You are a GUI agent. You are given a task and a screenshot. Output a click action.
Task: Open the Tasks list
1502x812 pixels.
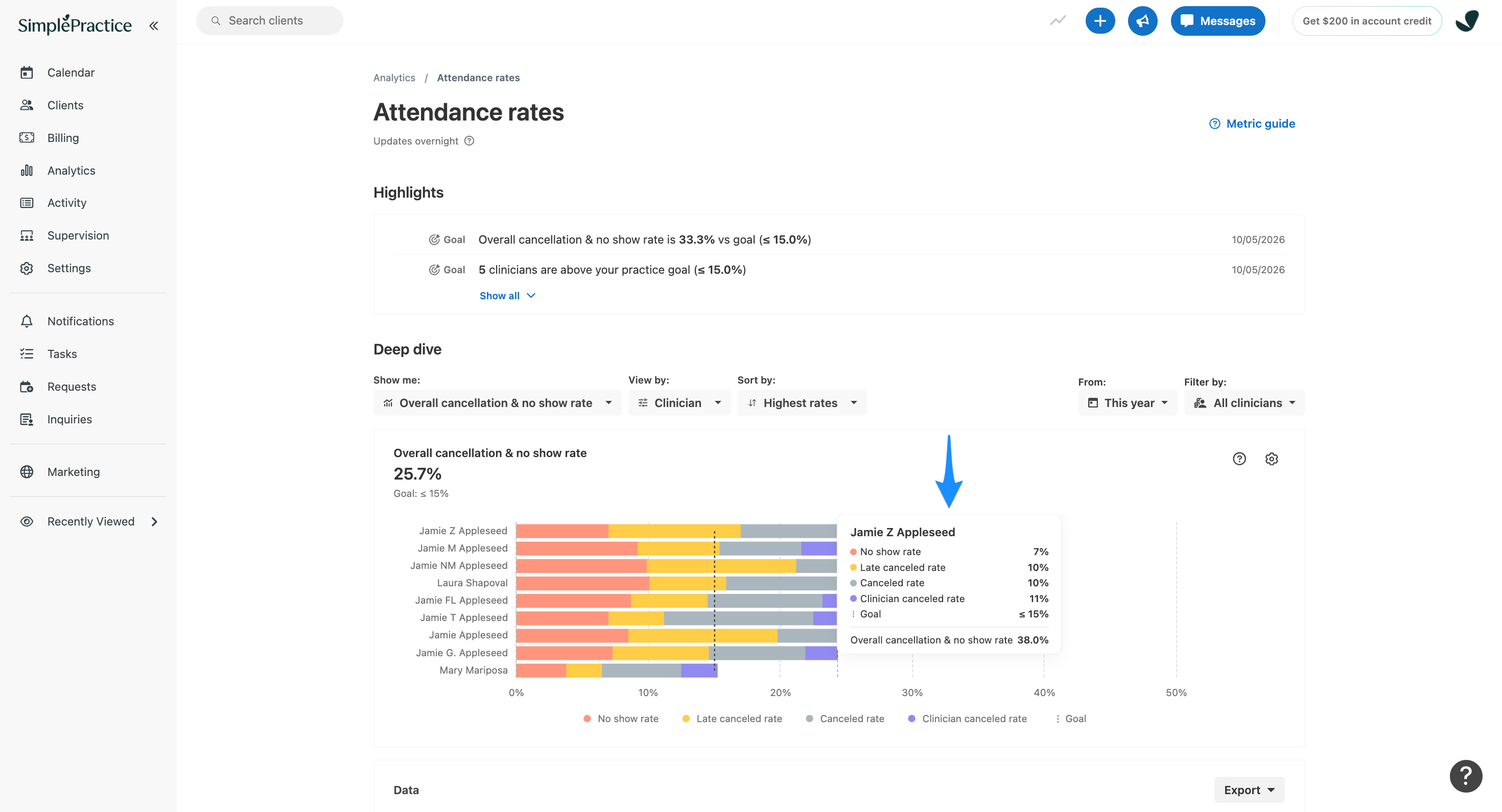(62, 354)
